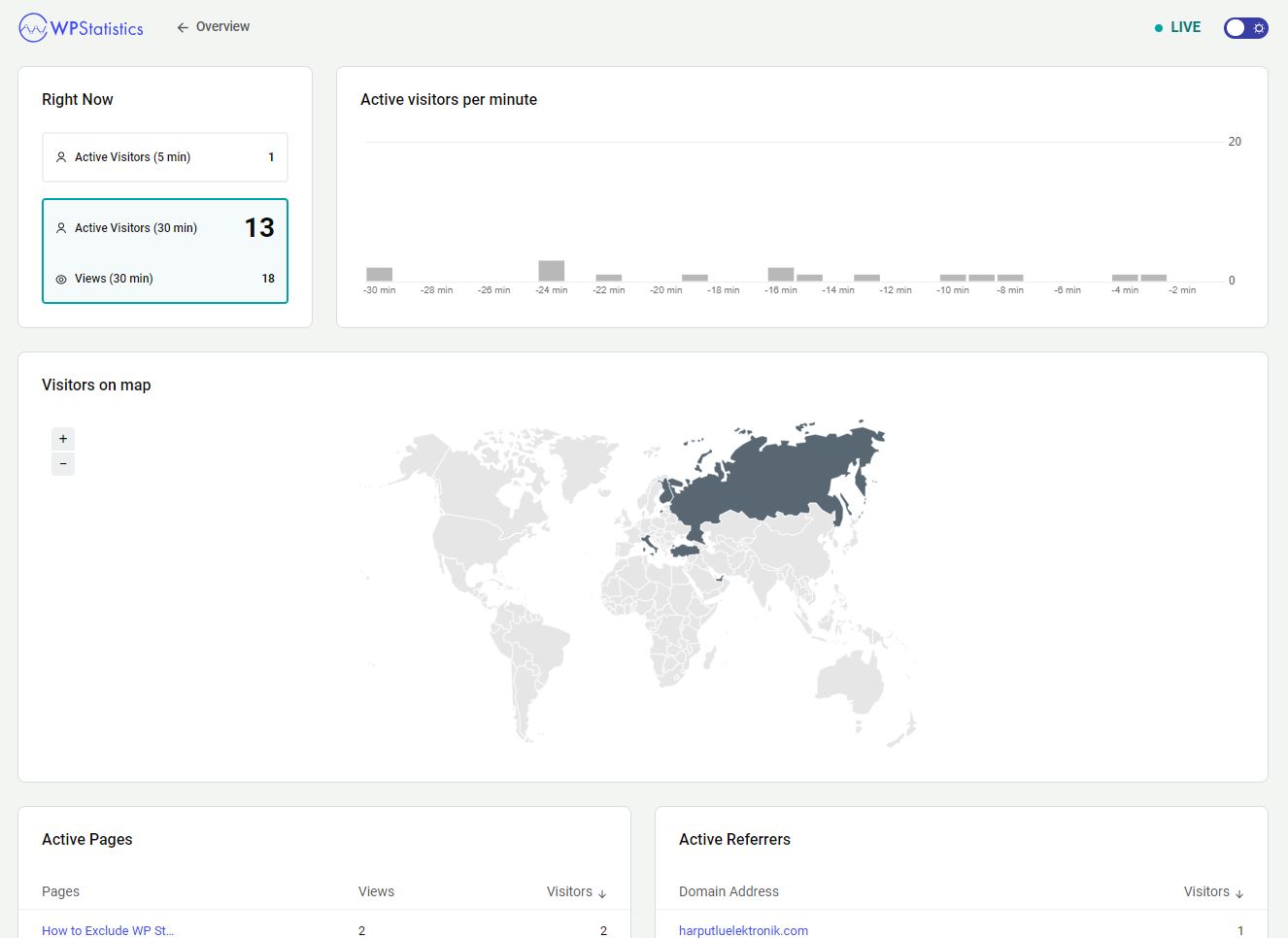Click the eye icon next to Views
Image resolution: width=1288 pixels, height=938 pixels.
(61, 280)
